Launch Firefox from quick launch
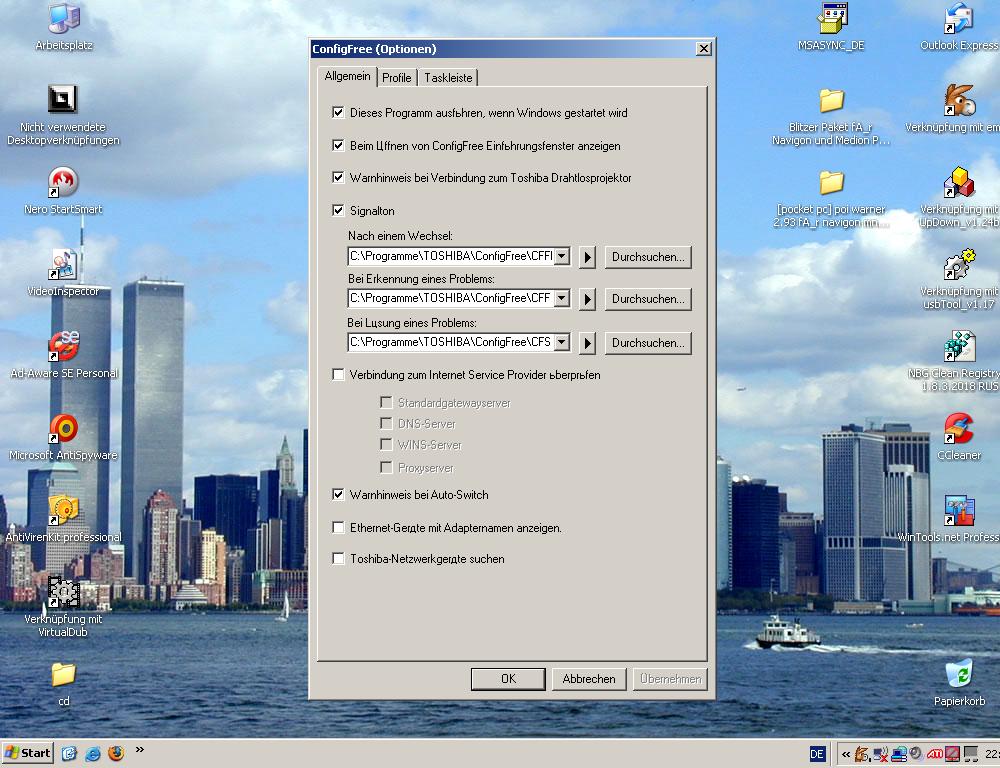This screenshot has width=1000, height=768. [x=116, y=753]
